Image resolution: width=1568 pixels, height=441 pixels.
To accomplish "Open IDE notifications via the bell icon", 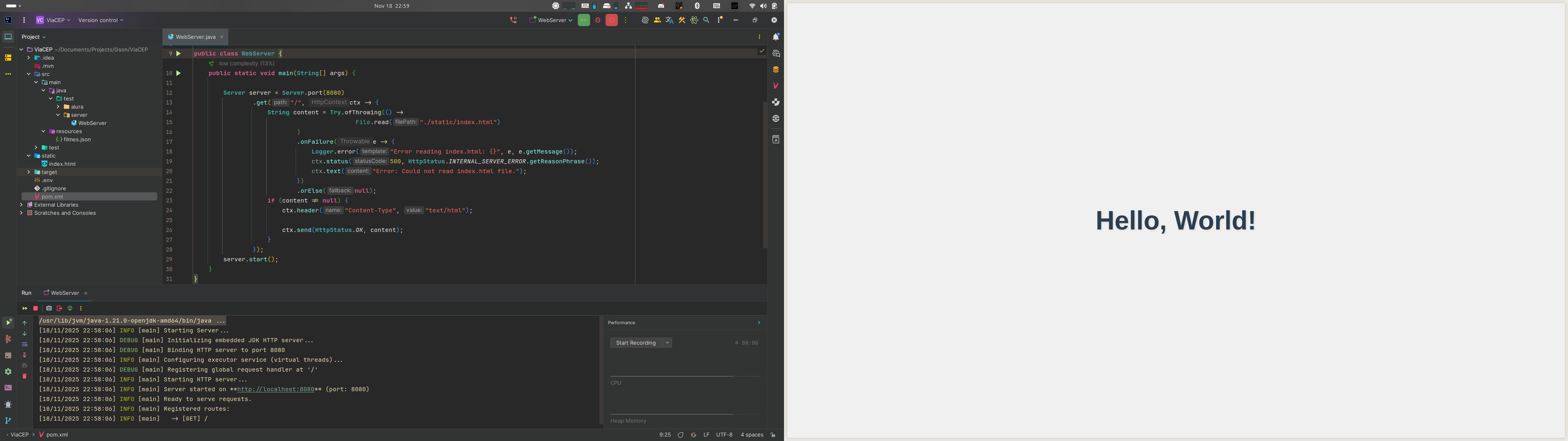I will pos(776,37).
